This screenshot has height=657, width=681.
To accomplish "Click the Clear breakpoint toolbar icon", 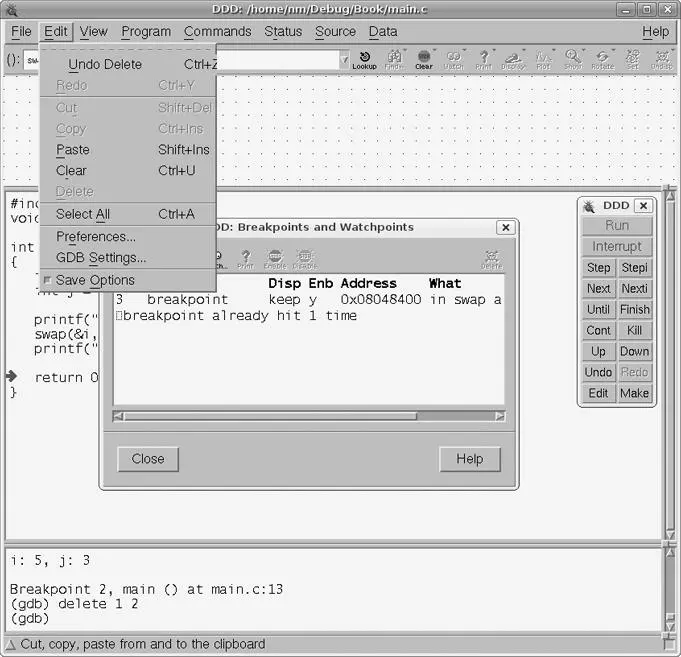I will pos(424,59).
